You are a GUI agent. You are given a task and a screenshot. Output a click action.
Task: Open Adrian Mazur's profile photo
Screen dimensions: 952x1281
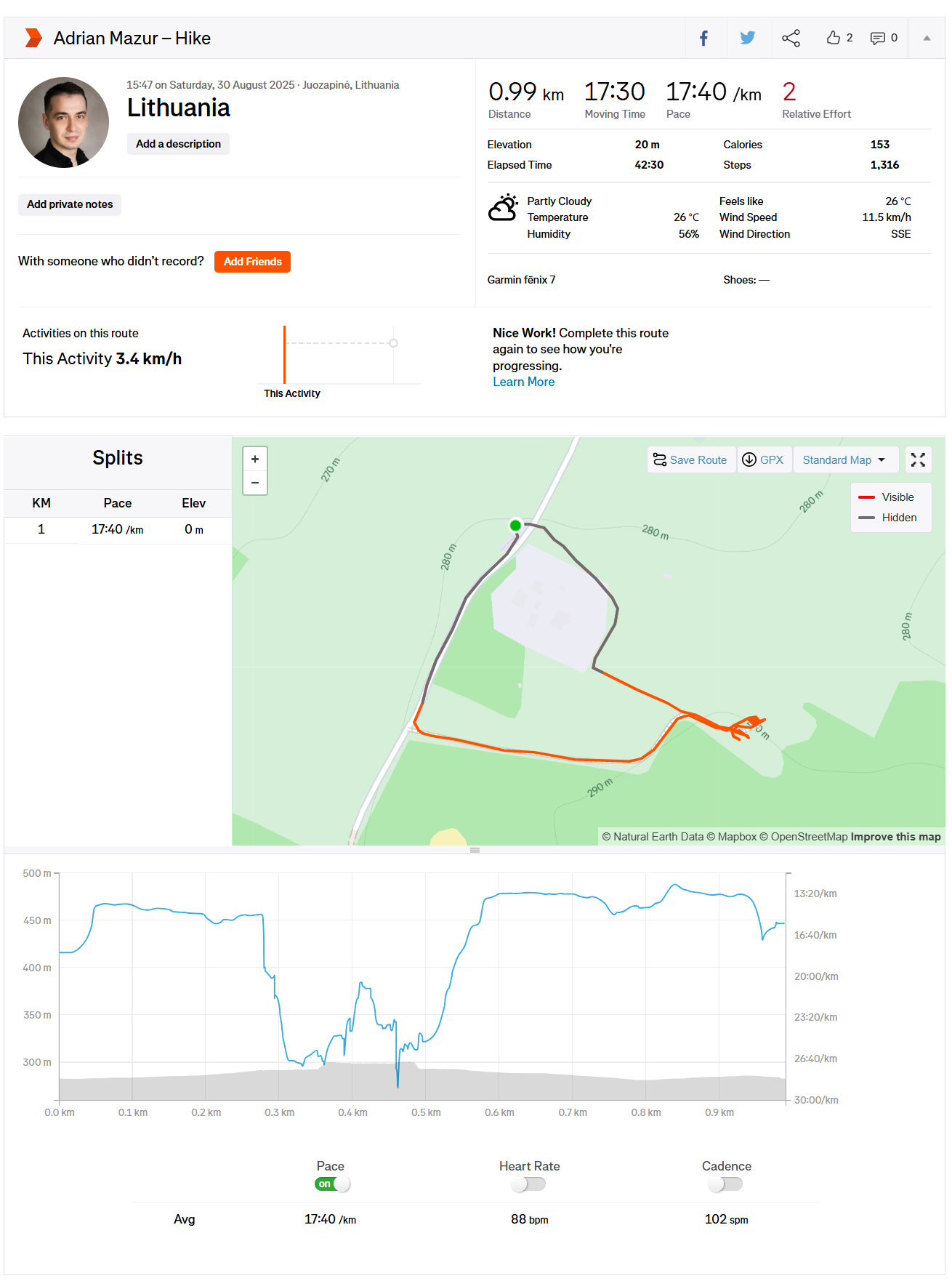(x=64, y=123)
